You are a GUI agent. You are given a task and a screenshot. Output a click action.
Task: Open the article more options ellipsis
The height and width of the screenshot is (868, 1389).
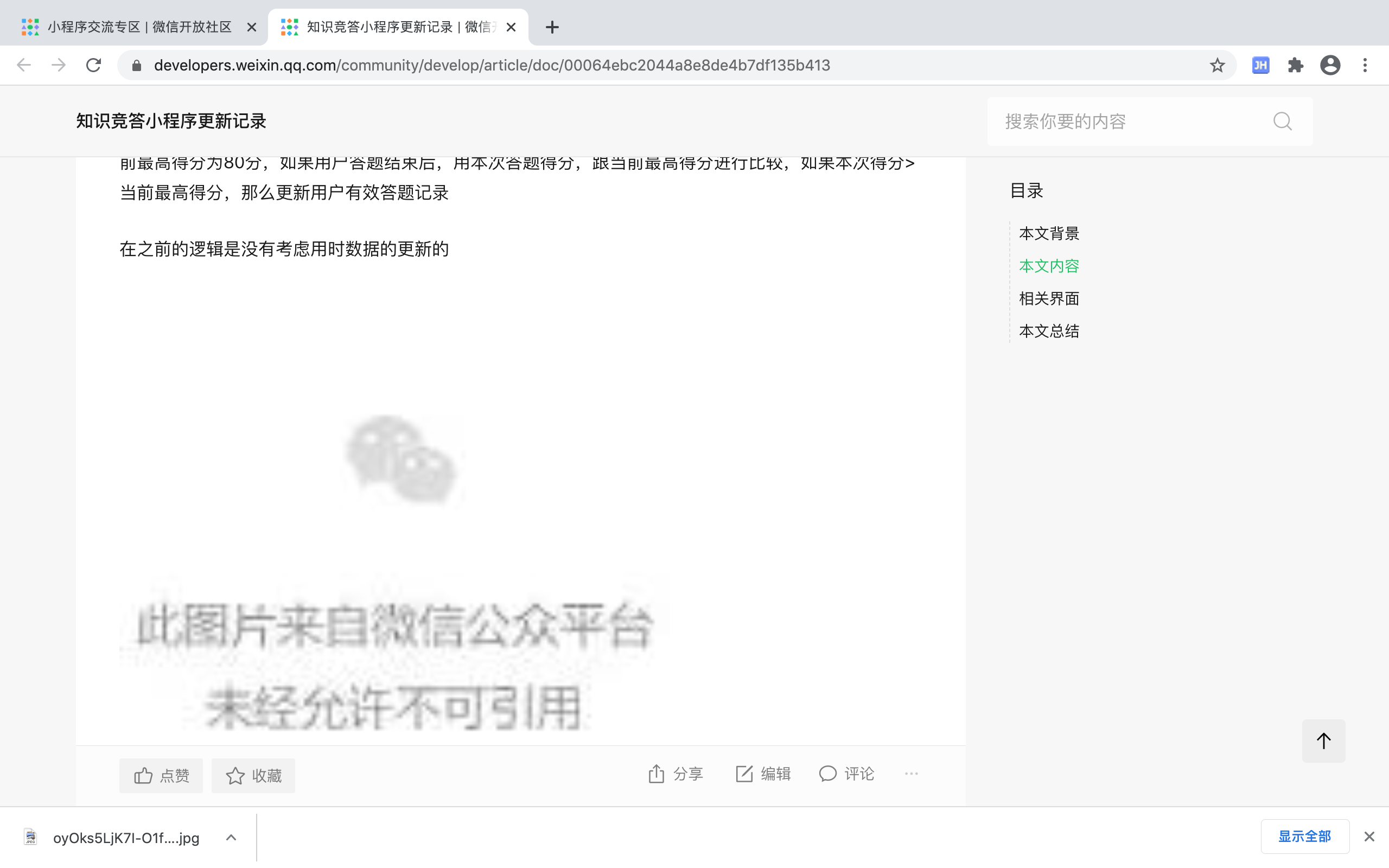[x=911, y=774]
